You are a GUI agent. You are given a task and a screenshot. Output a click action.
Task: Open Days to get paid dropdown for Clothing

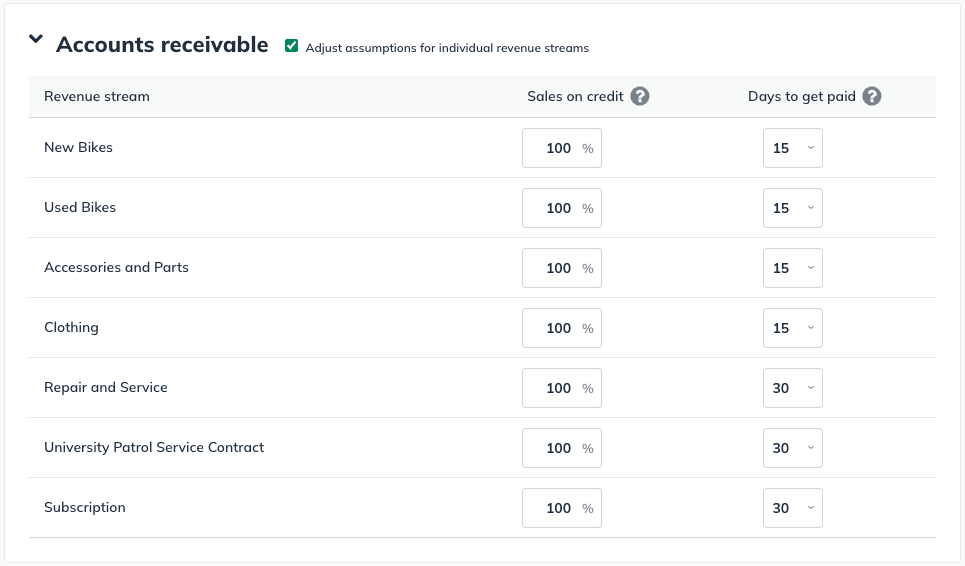pos(792,328)
